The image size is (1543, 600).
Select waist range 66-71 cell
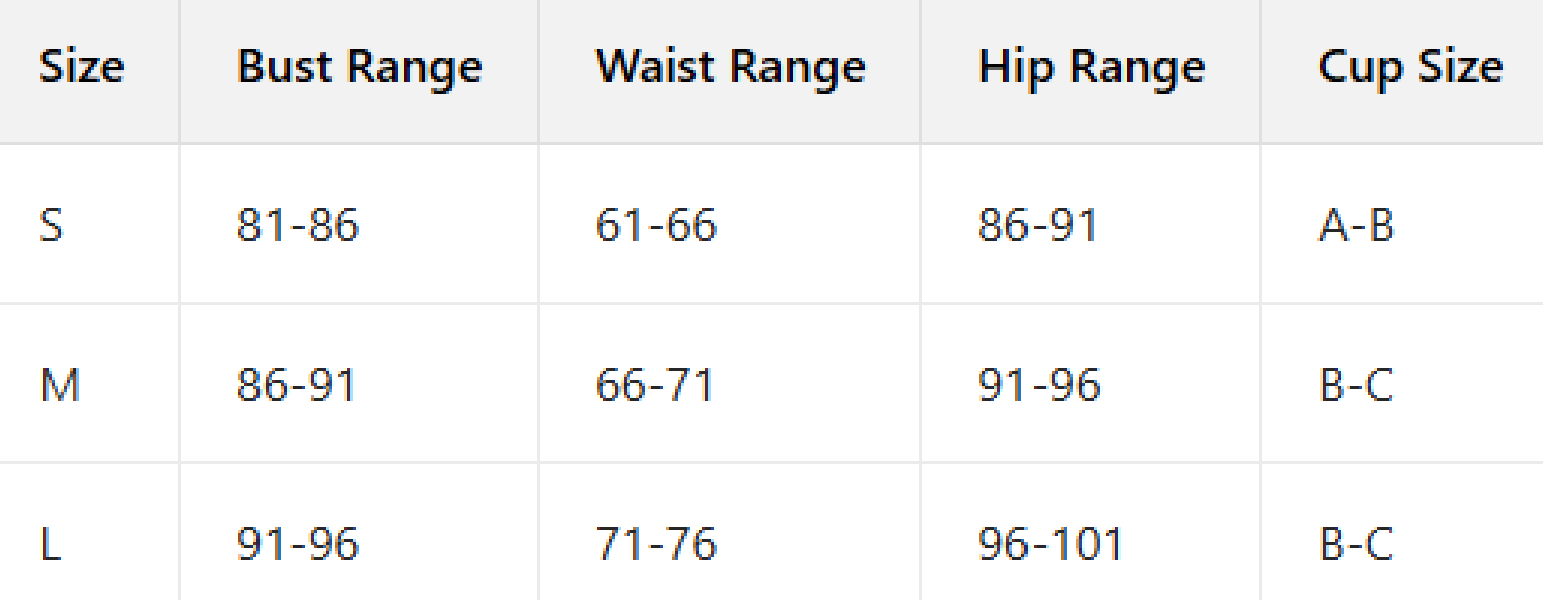pyautogui.click(x=655, y=385)
